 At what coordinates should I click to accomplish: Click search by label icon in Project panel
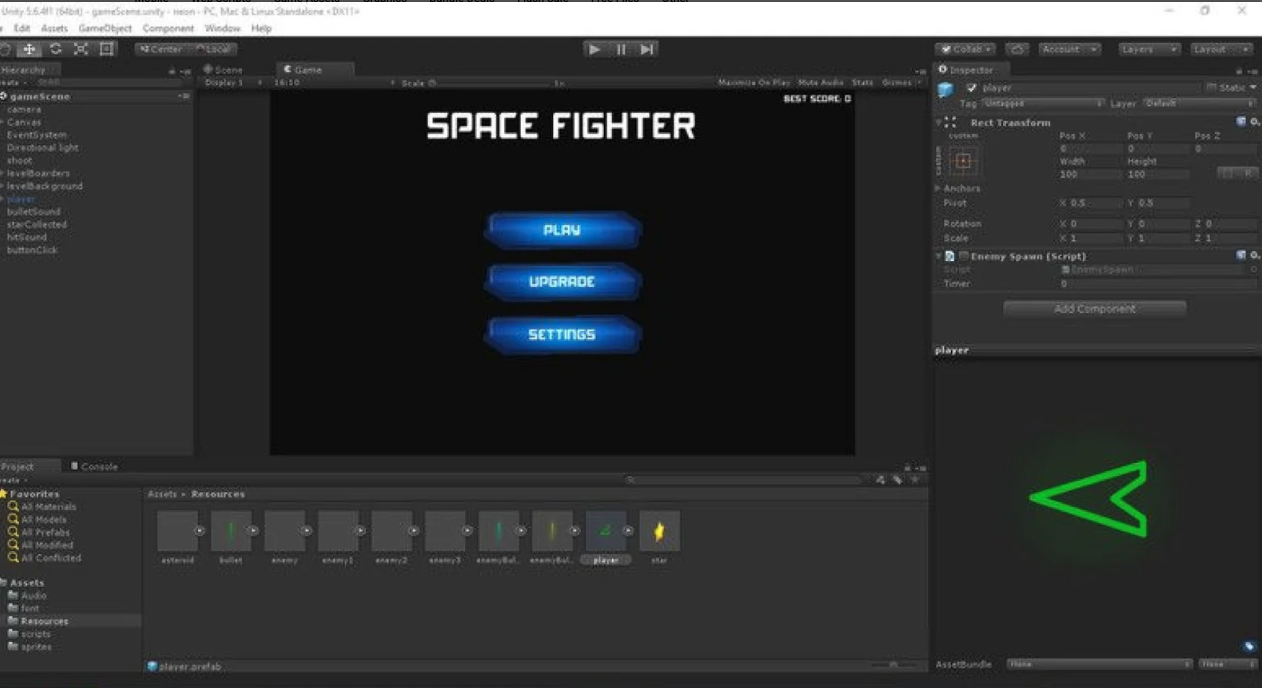(x=897, y=480)
